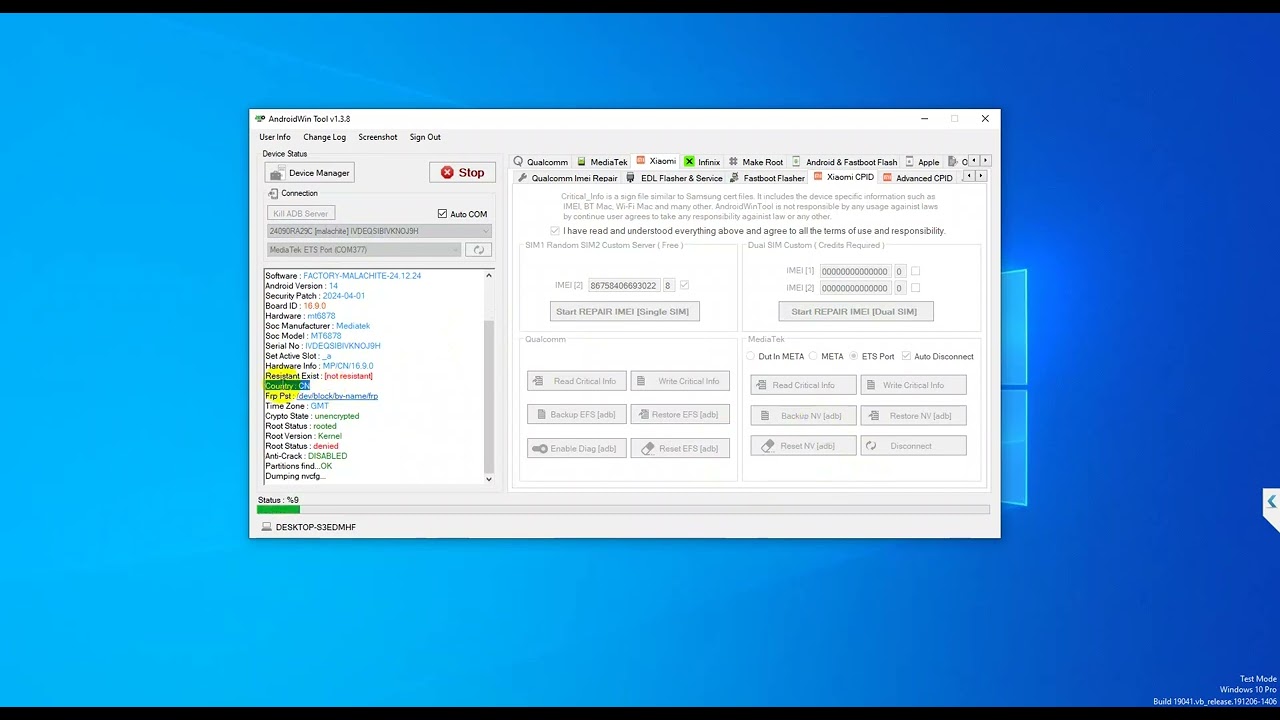
Task: Click Backup EFS [adb] button
Action: 577,414
